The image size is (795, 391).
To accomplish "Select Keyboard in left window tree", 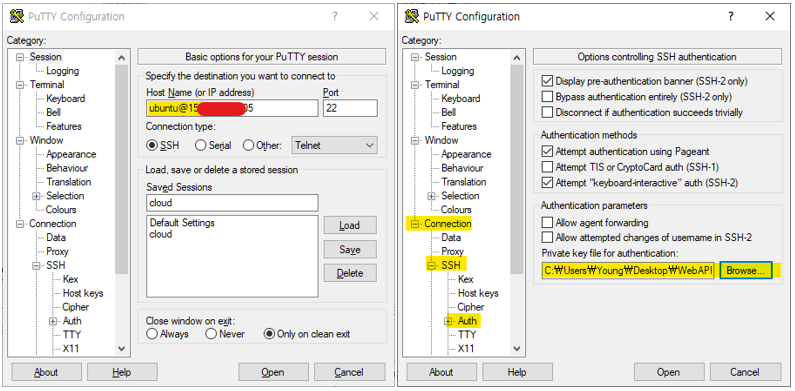I will click(65, 99).
